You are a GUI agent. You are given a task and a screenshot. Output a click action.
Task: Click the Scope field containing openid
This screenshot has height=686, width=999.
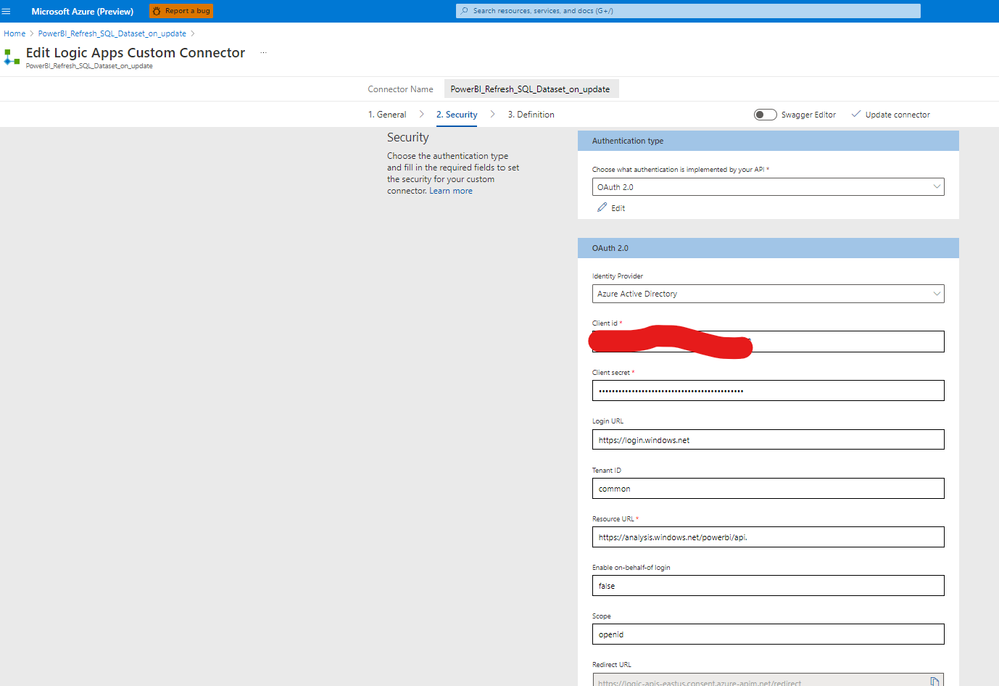[x=768, y=634]
